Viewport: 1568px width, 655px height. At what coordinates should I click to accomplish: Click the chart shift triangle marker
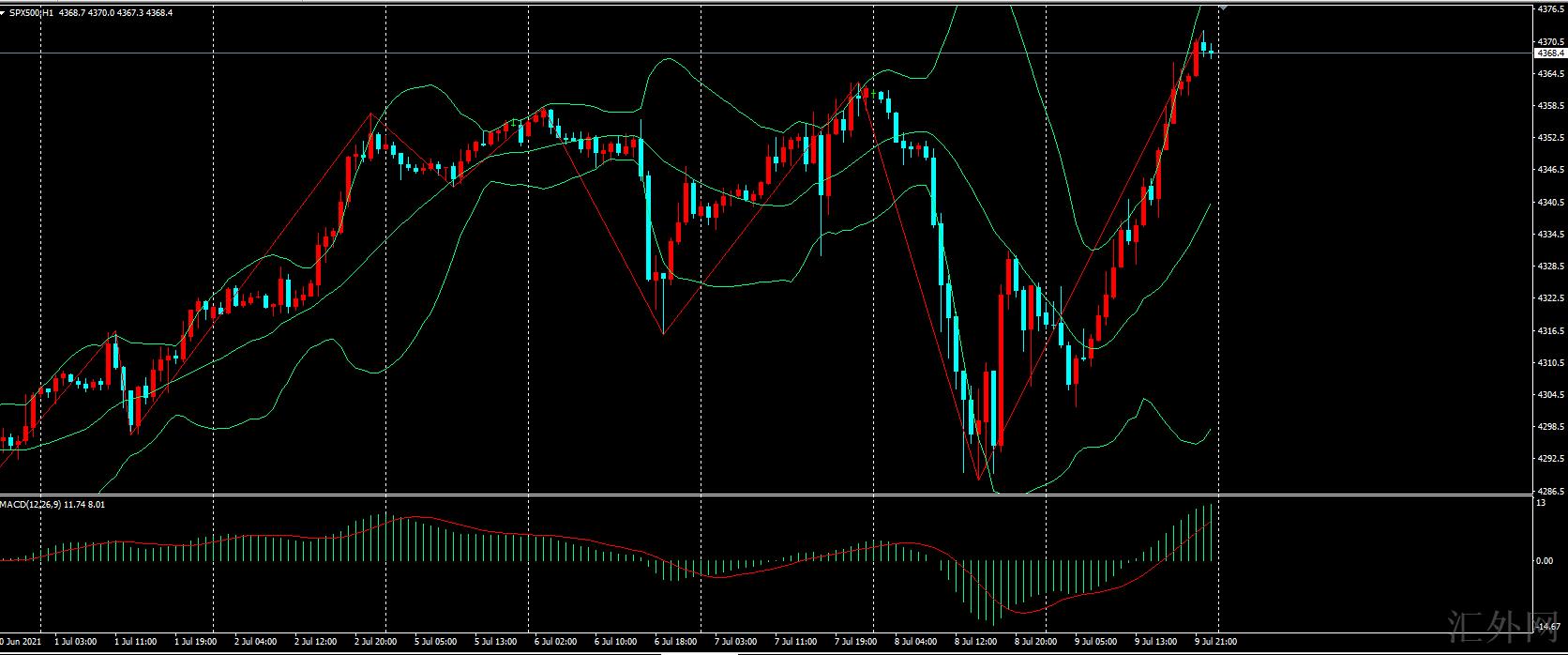coord(1223,8)
